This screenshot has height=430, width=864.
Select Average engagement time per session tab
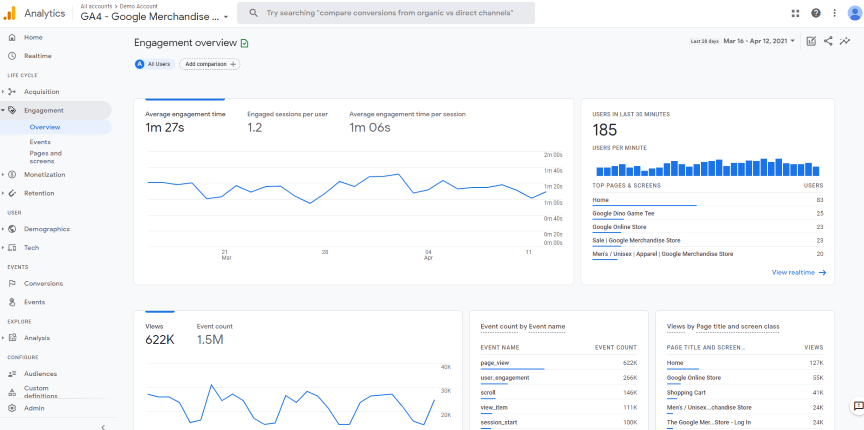click(407, 122)
